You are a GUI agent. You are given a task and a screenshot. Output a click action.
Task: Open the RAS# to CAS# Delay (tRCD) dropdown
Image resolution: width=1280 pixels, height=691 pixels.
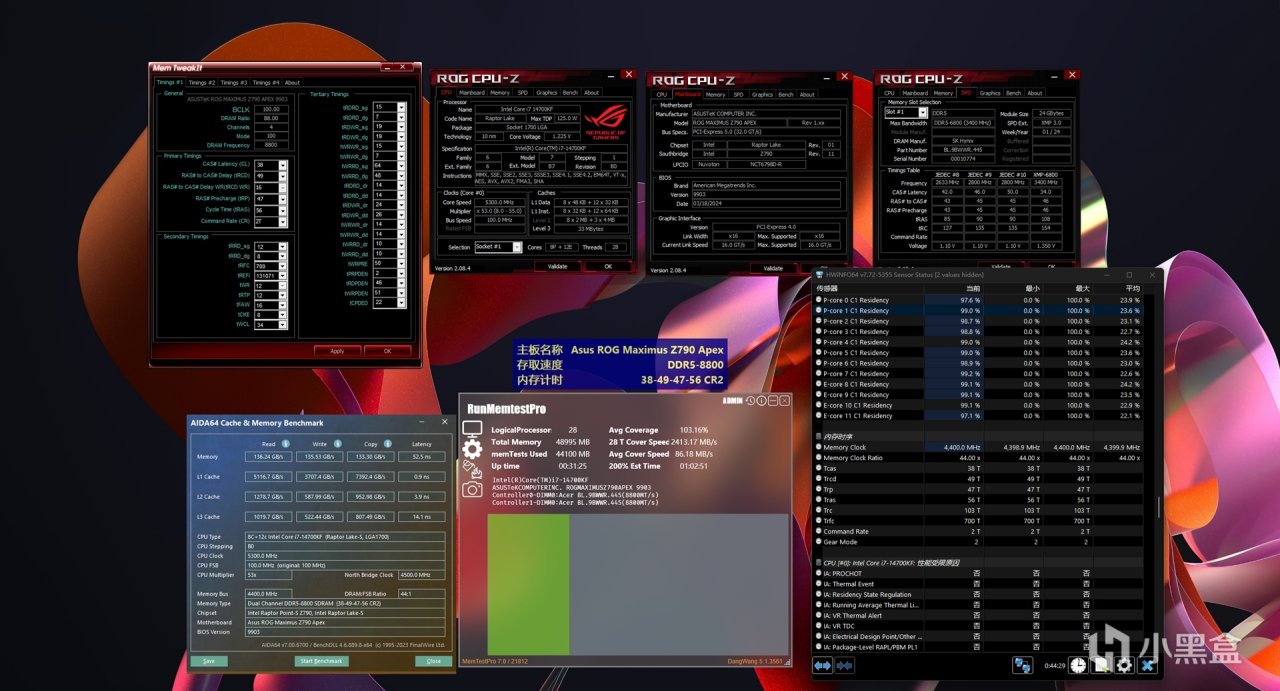285,176
